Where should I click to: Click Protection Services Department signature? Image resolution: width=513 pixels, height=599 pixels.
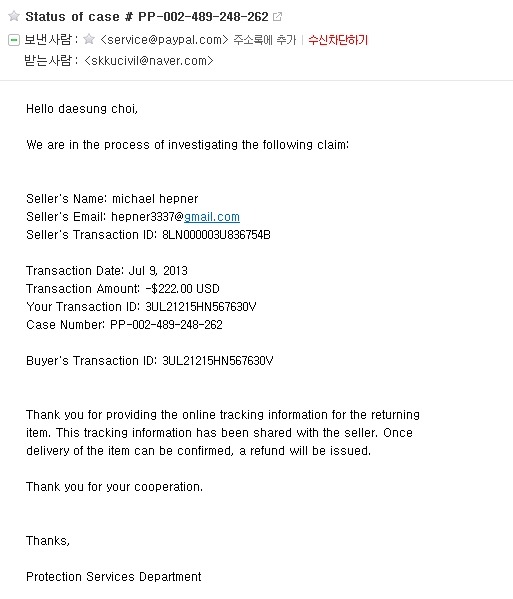(113, 576)
